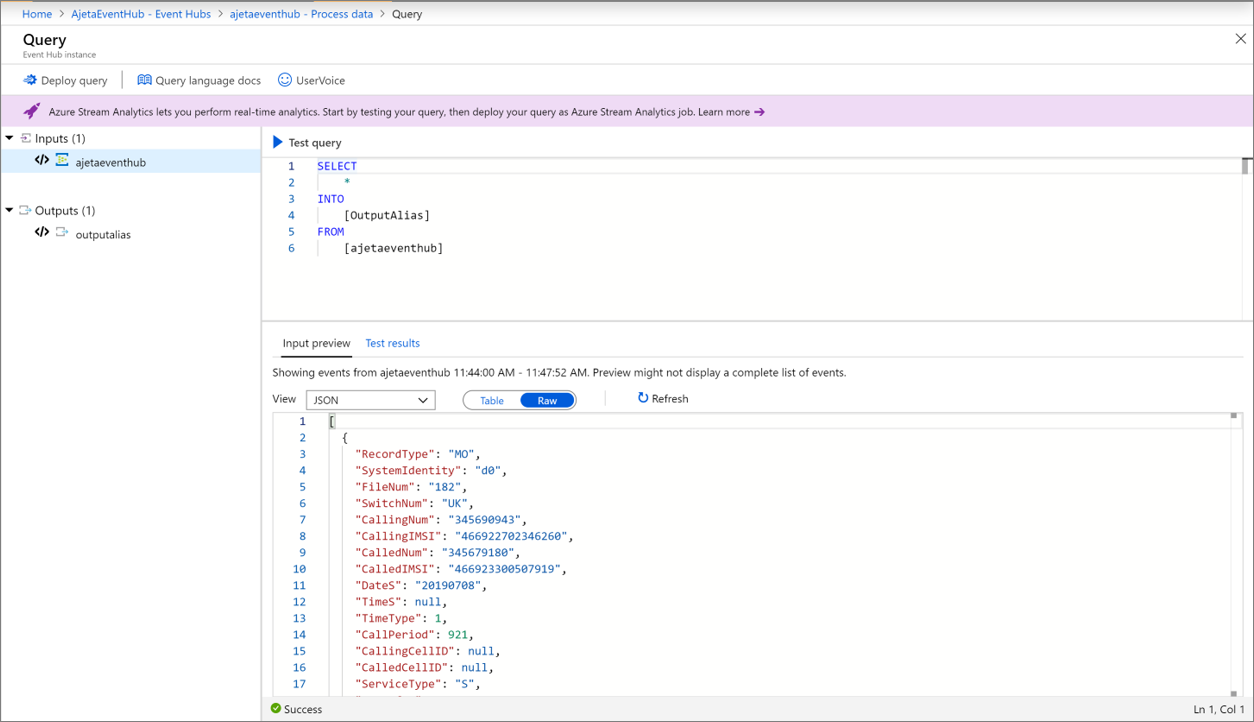Switch to the Test results tab
The width and height of the screenshot is (1254, 722).
392,343
